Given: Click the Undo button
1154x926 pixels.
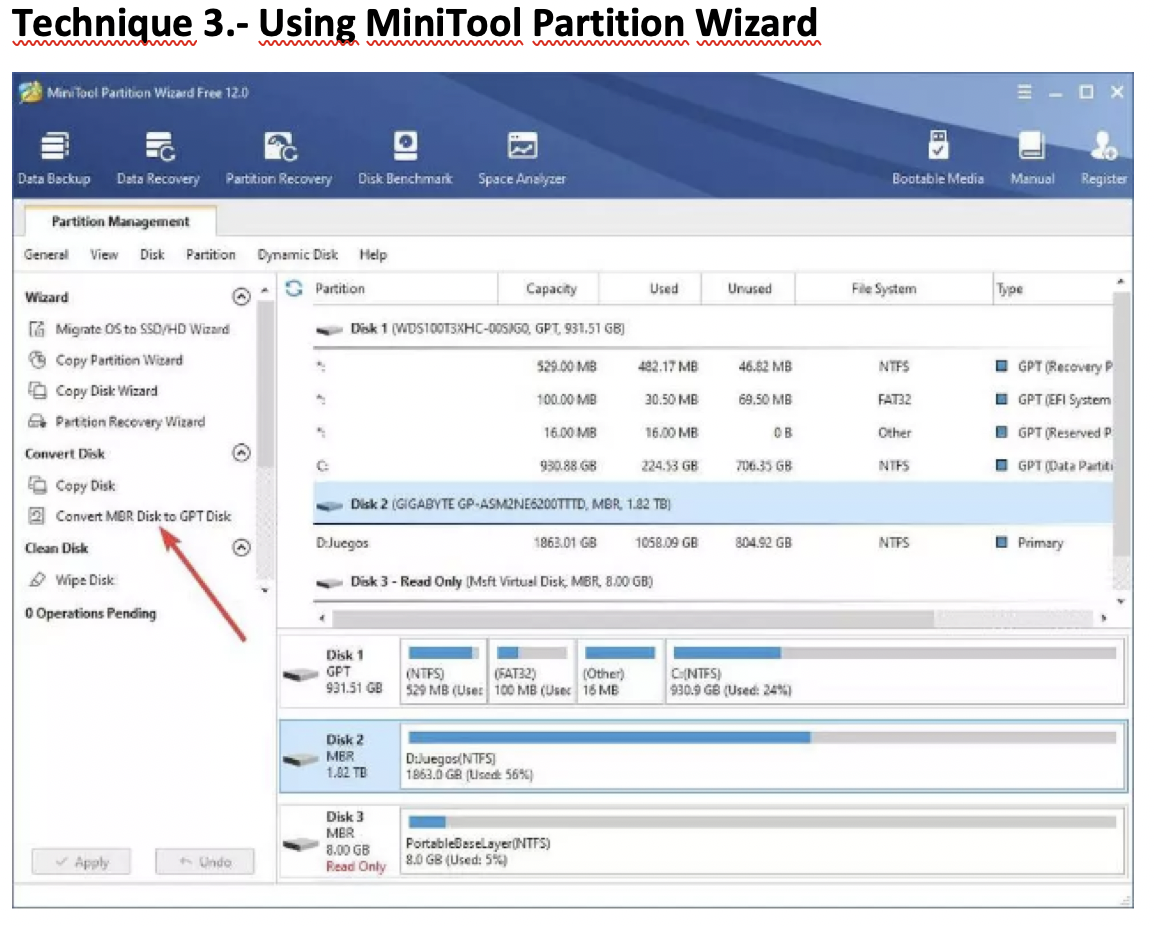Looking at the screenshot, I should click(x=205, y=861).
